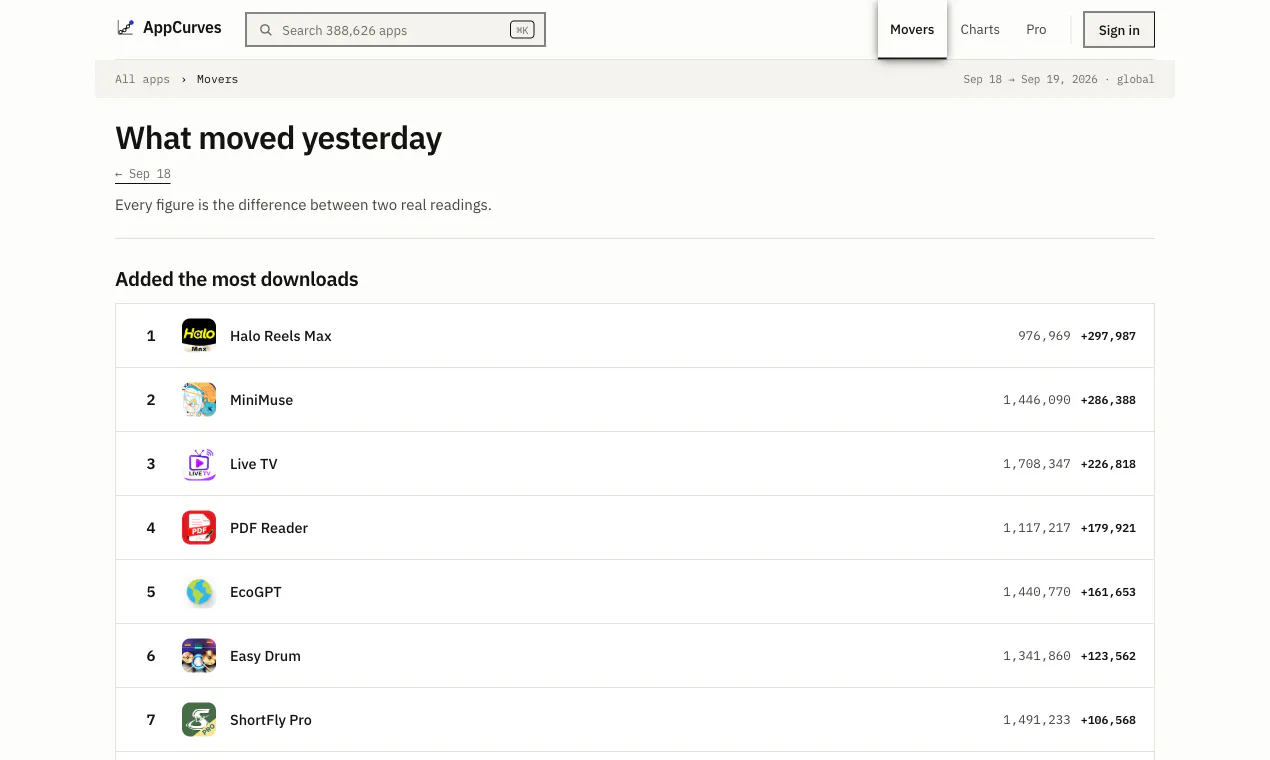The image size is (1270, 760).
Task: Open the ShortFly Pro entry
Action: (635, 720)
